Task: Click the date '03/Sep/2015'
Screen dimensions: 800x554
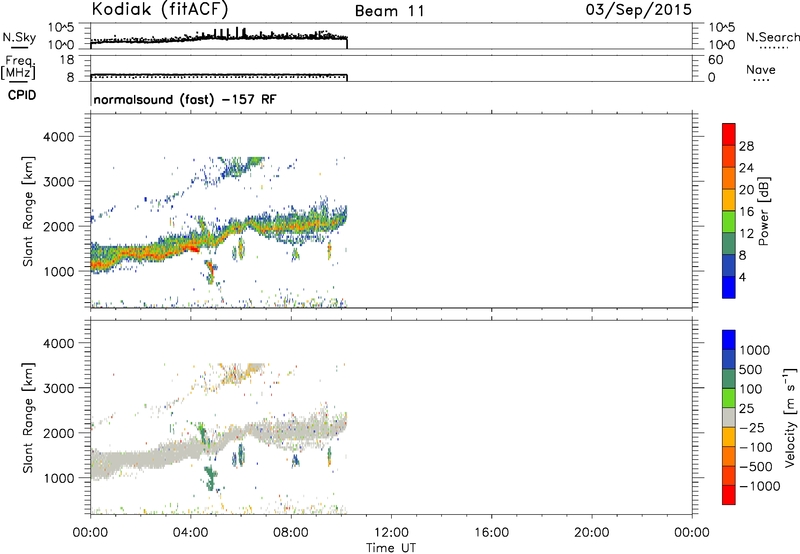Action: click(639, 10)
